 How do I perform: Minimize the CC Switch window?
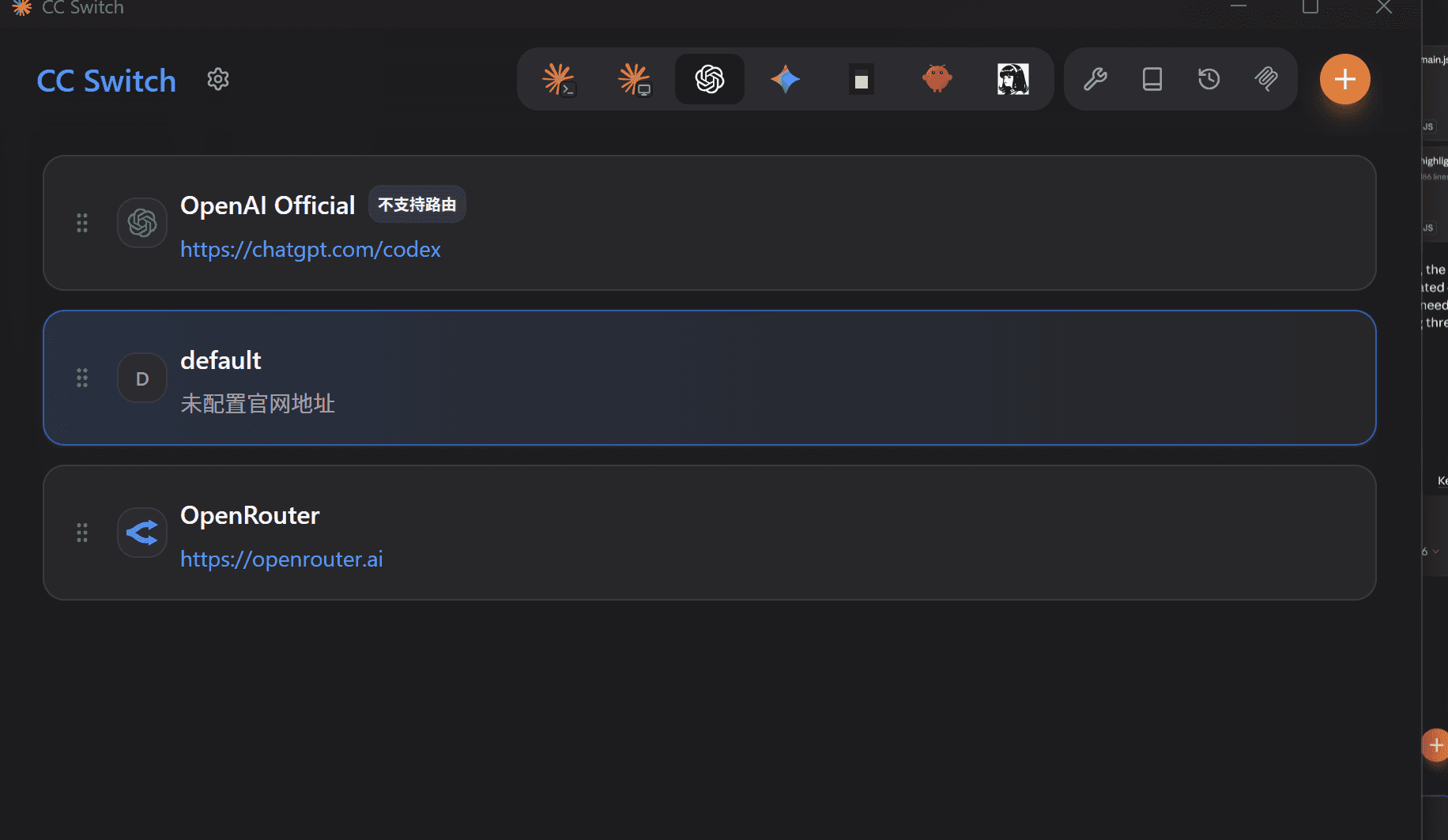pyautogui.click(x=1239, y=6)
